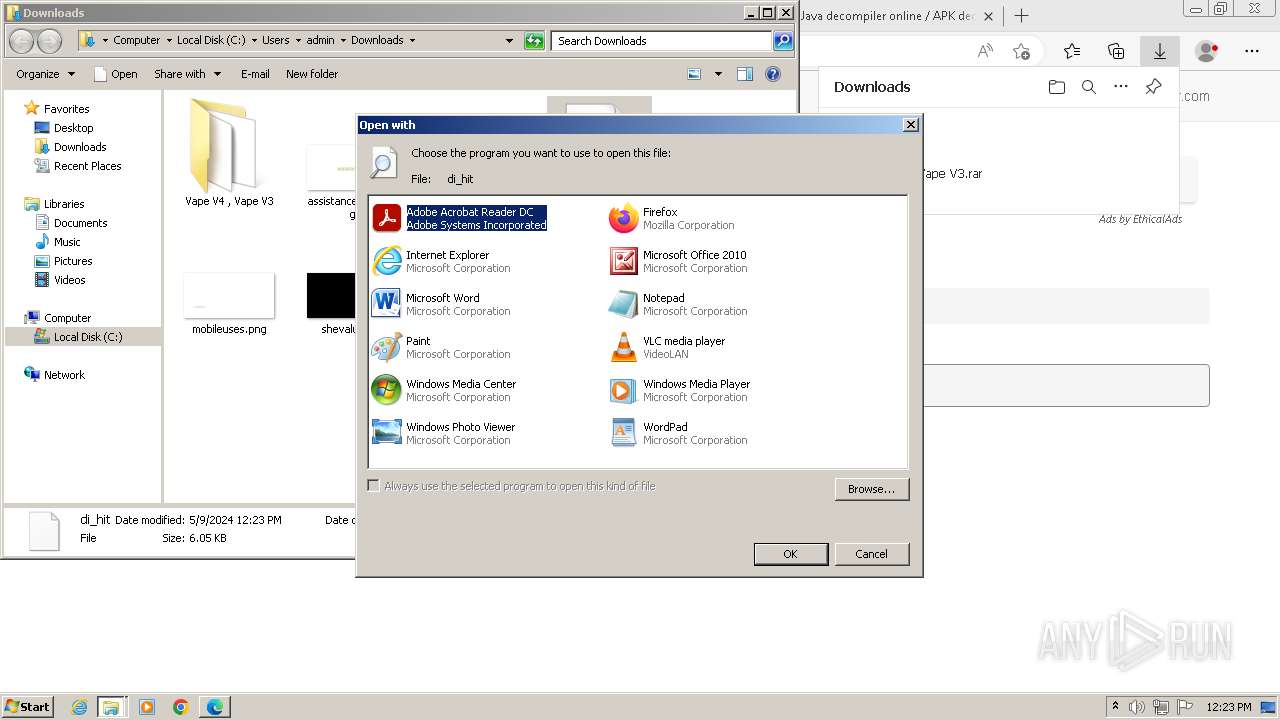Choose Firefox icon in Open with list
Image resolution: width=1280 pixels, height=720 pixels.
(623, 218)
